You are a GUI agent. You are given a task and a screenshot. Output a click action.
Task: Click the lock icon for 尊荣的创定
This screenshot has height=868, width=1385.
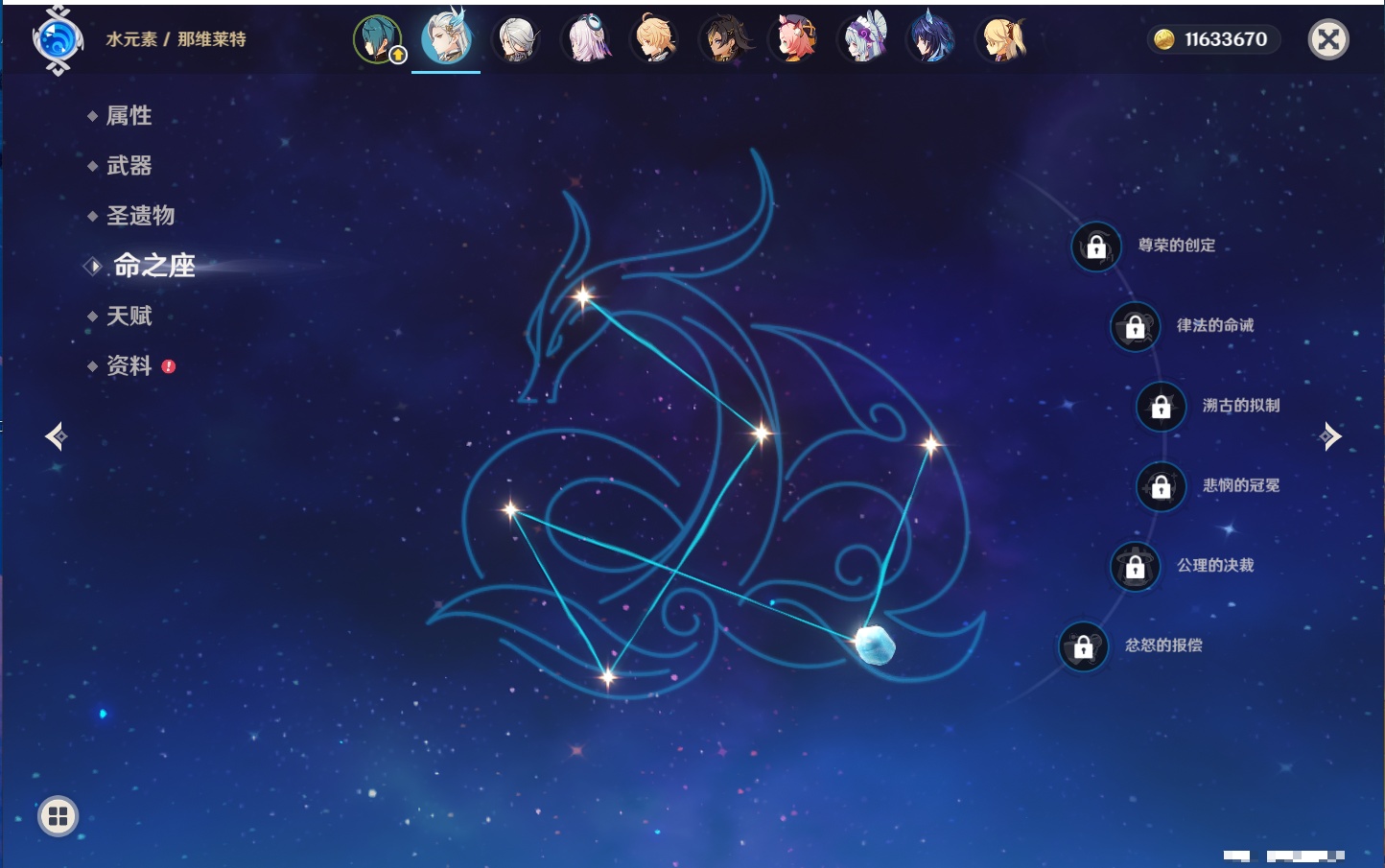1096,246
